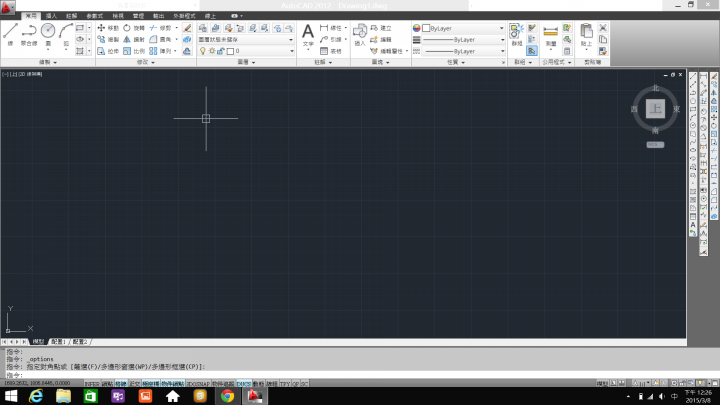The height and width of the screenshot is (405, 720).
Task: Click the Trim (修剪) tool
Action: [x=160, y=28]
